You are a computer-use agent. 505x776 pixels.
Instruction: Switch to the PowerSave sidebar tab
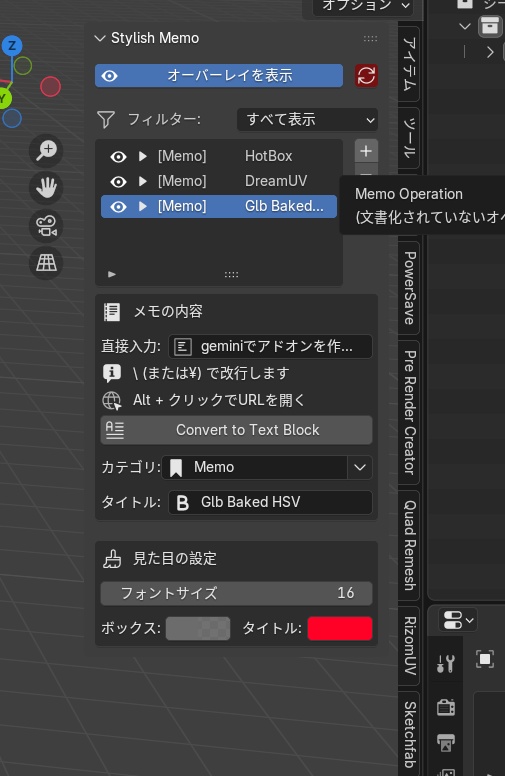pos(409,288)
